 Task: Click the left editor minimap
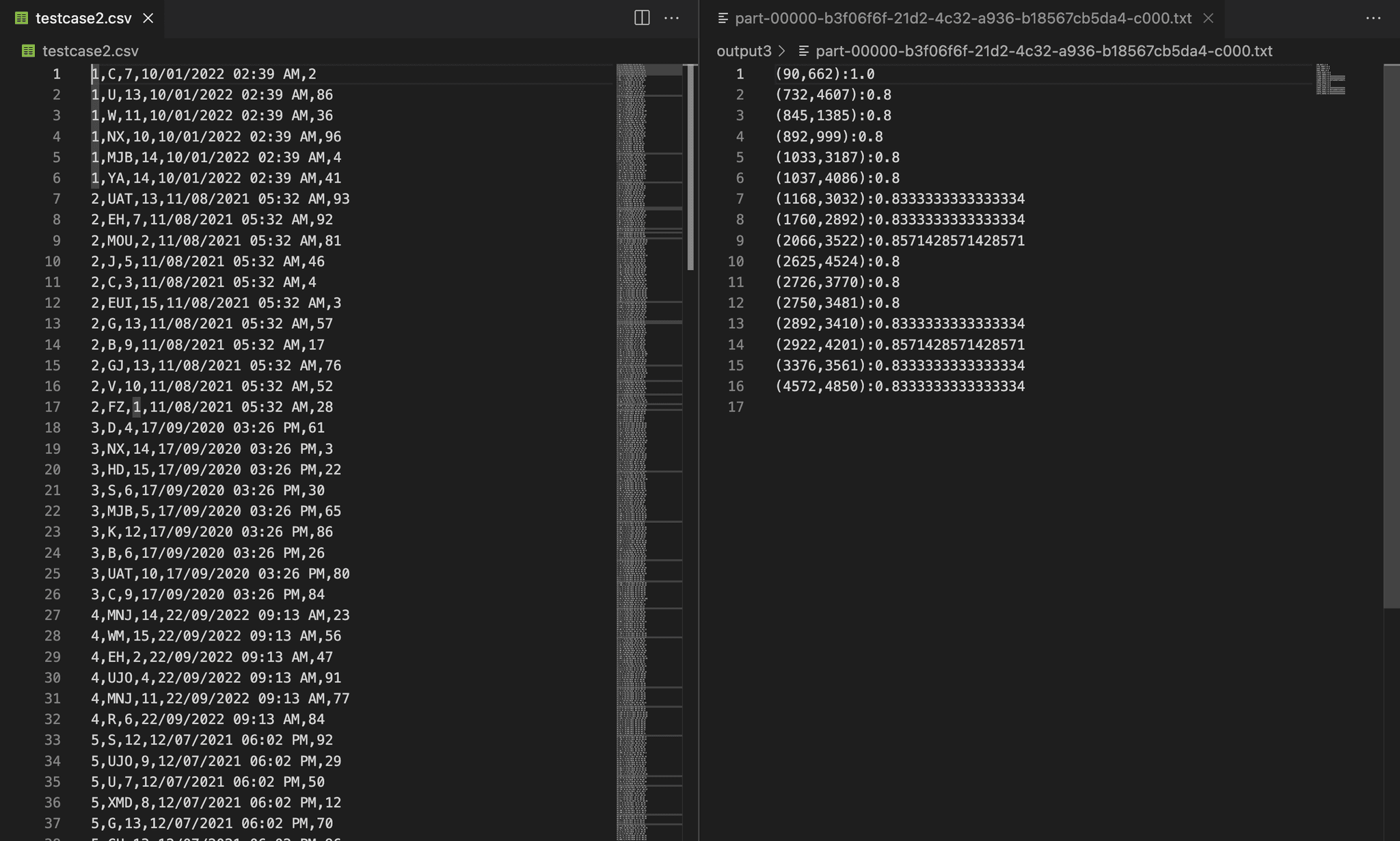click(x=649, y=451)
